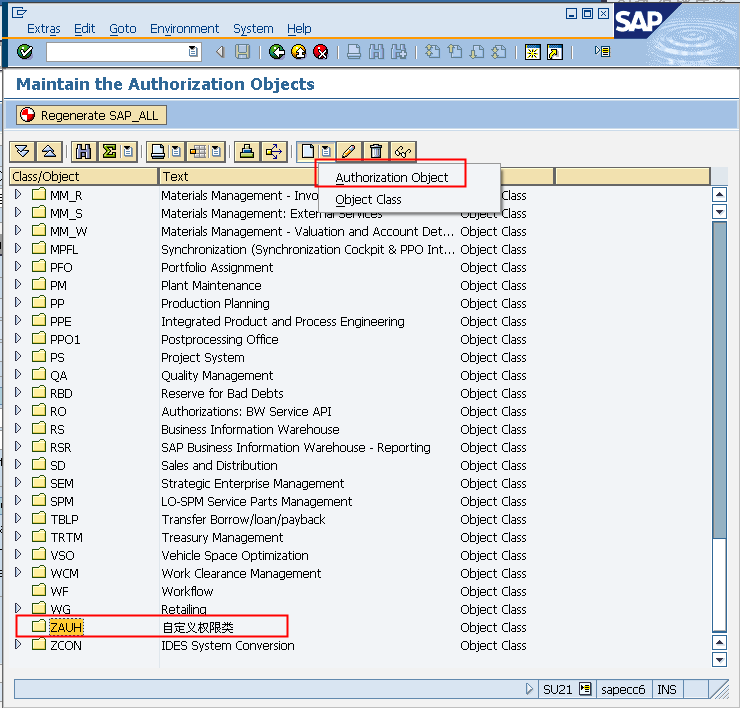Click the First Page icon
Viewport: 740px width, 708px height.
(432, 51)
